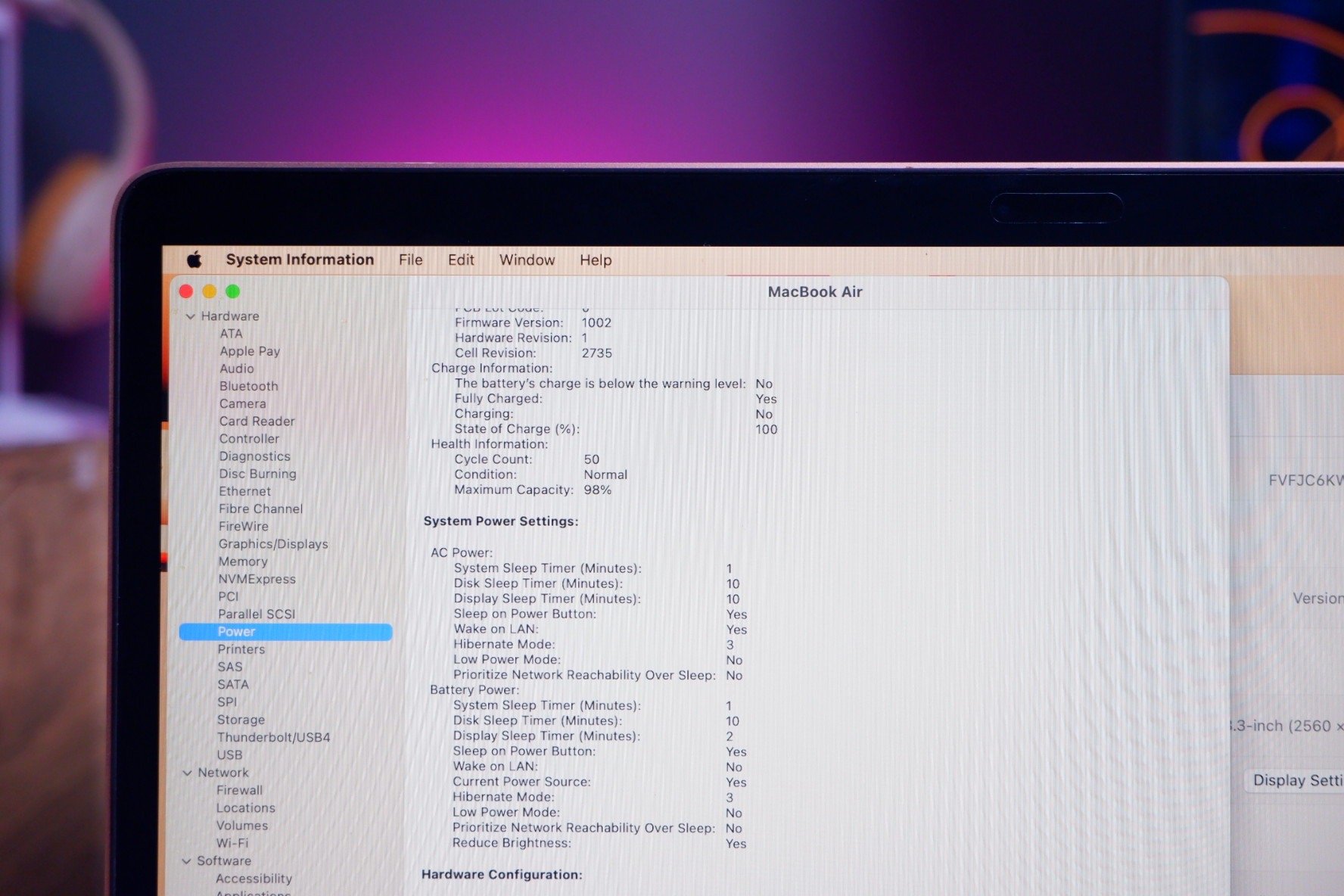The height and width of the screenshot is (896, 1344).
Task: Click the Condition Normal value
Action: tap(605, 474)
